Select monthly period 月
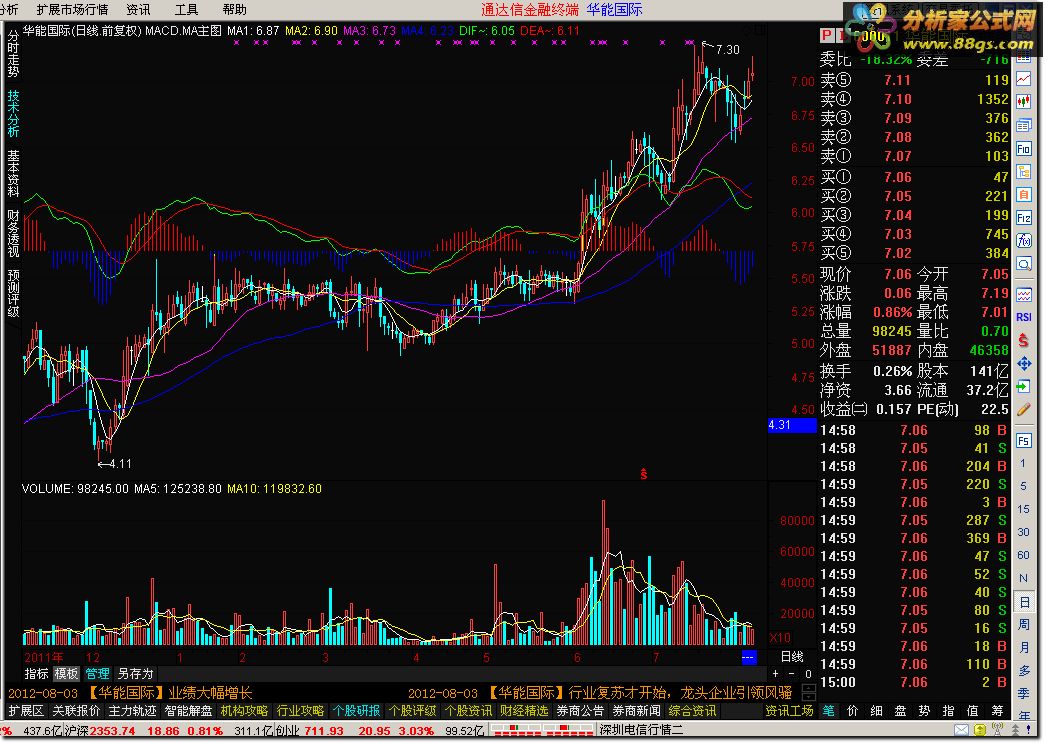 click(1024, 648)
